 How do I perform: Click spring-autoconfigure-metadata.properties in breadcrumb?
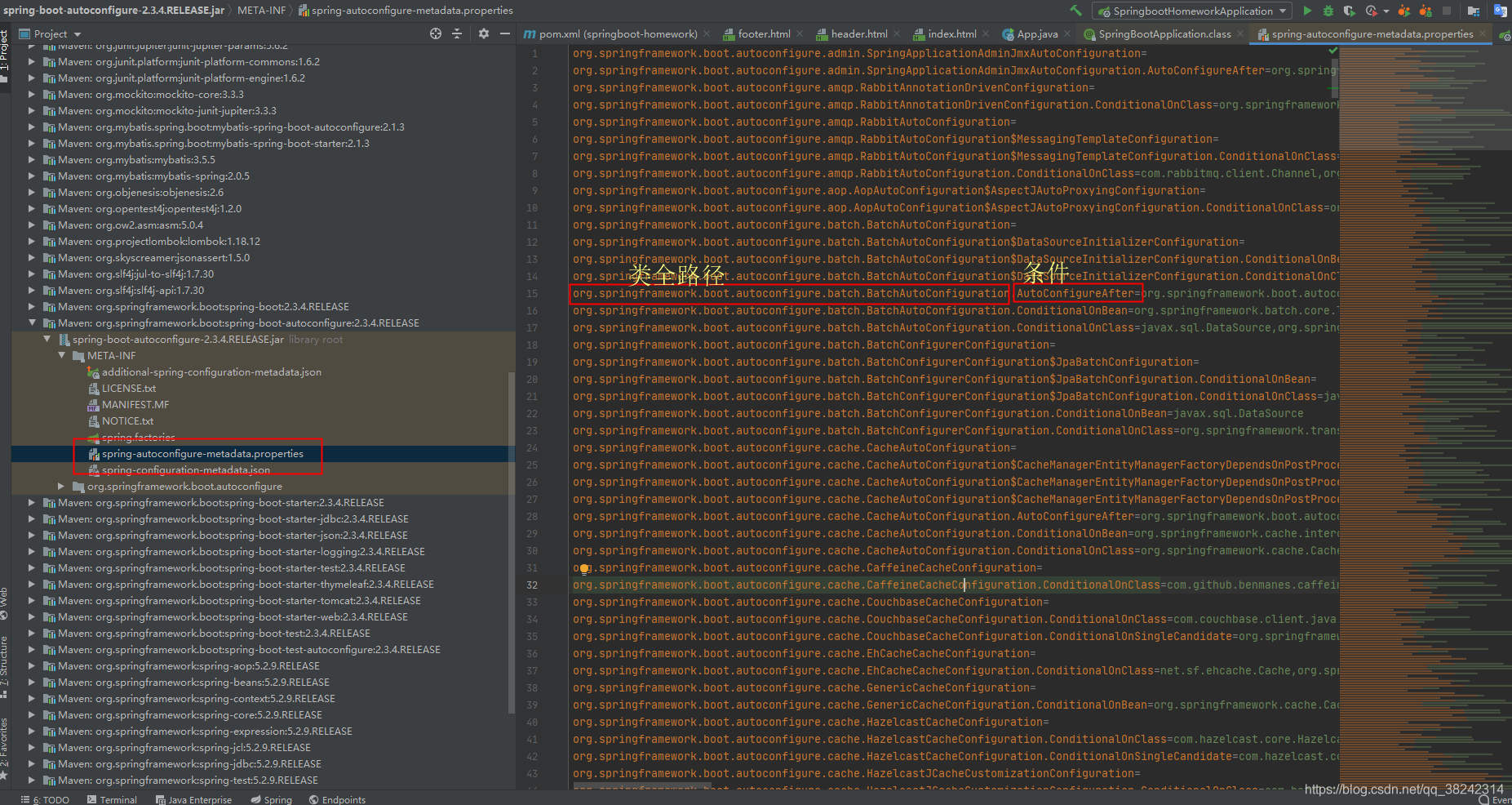click(x=406, y=11)
